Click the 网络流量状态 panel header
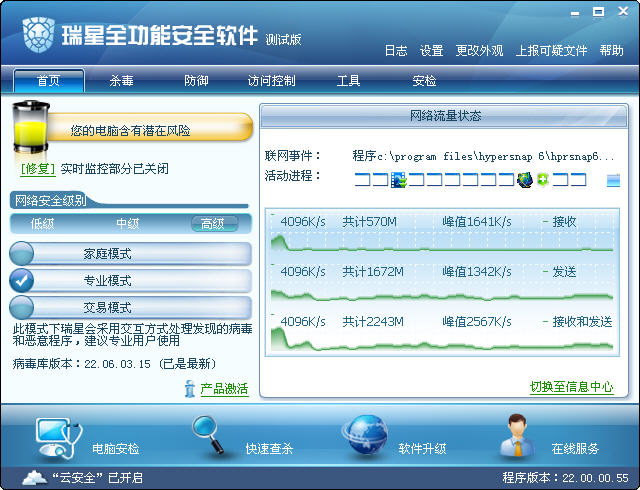The height and width of the screenshot is (490, 640). point(444,116)
